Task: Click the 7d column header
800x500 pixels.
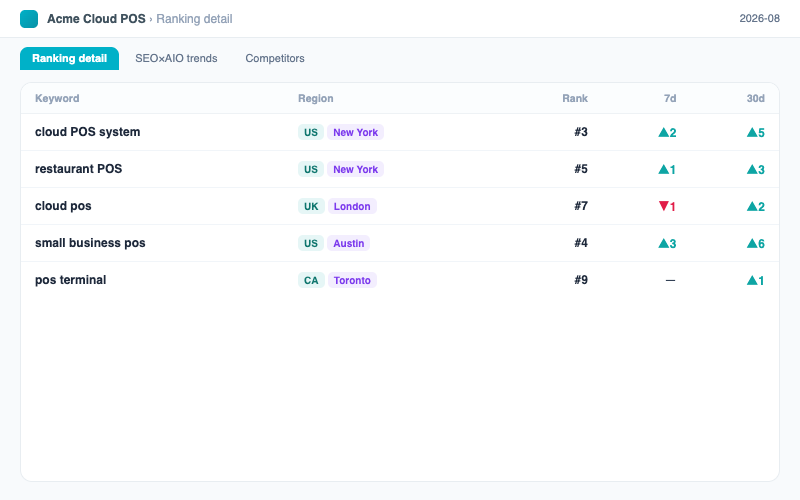Action: [x=670, y=98]
